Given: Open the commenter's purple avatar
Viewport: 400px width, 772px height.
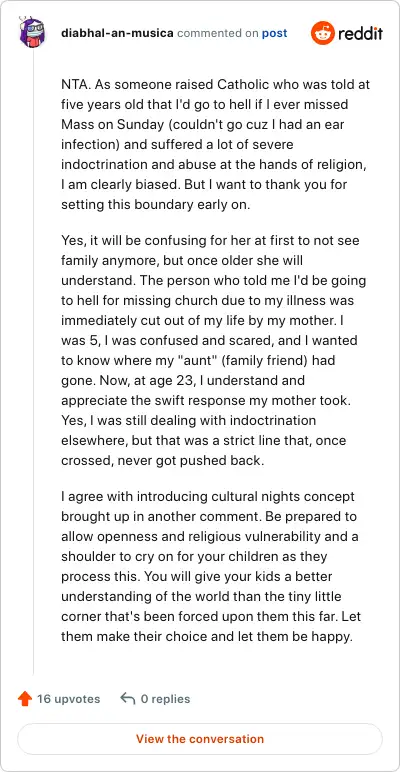Looking at the screenshot, I should pyautogui.click(x=33, y=33).
